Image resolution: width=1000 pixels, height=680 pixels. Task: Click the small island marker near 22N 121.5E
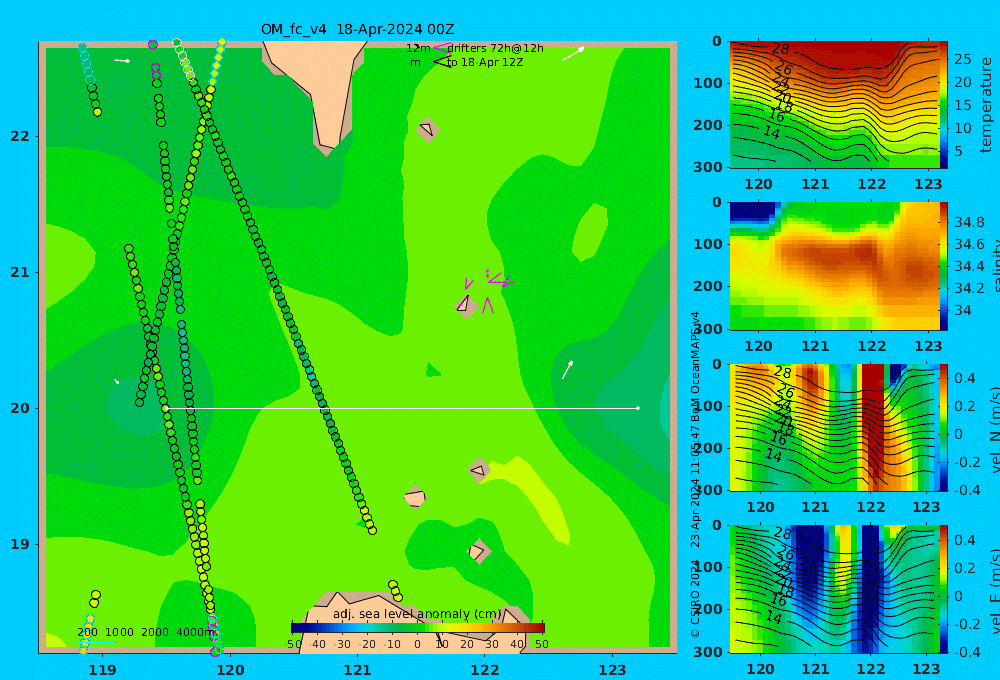pyautogui.click(x=428, y=130)
